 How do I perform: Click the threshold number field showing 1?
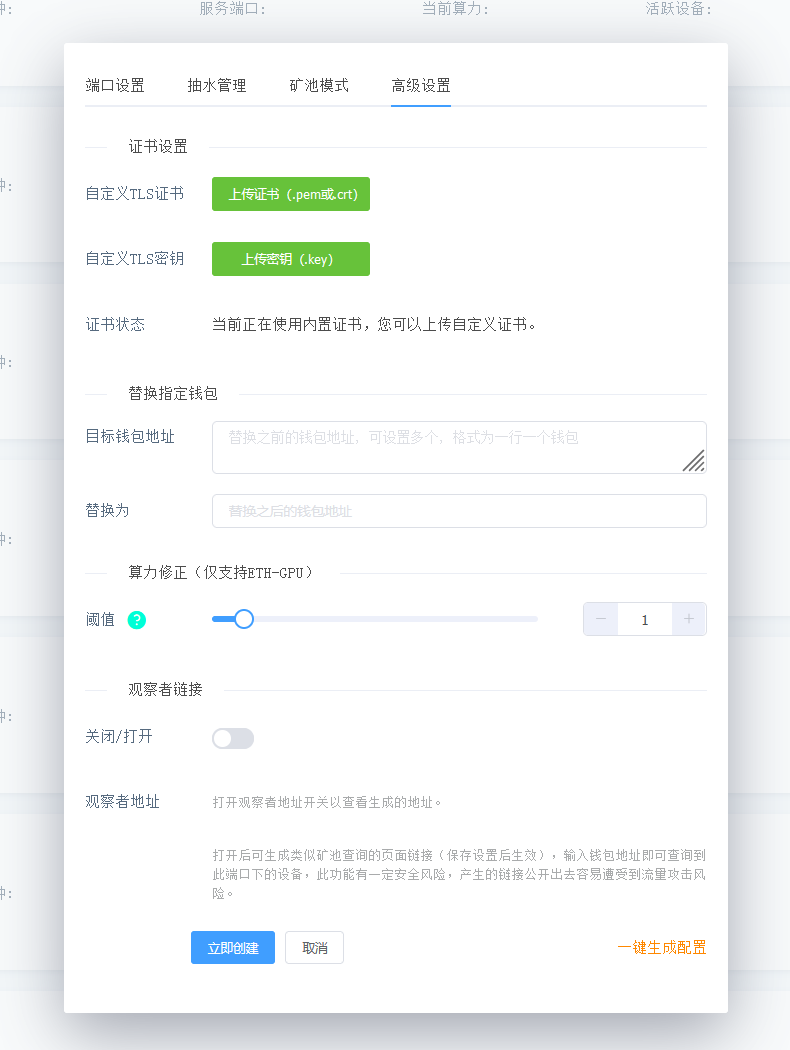[x=645, y=619]
